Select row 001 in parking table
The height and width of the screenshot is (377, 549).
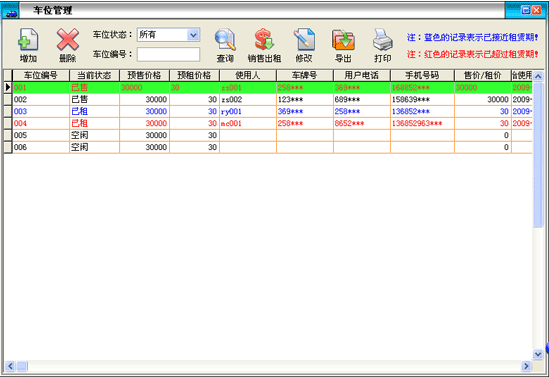(x=272, y=88)
